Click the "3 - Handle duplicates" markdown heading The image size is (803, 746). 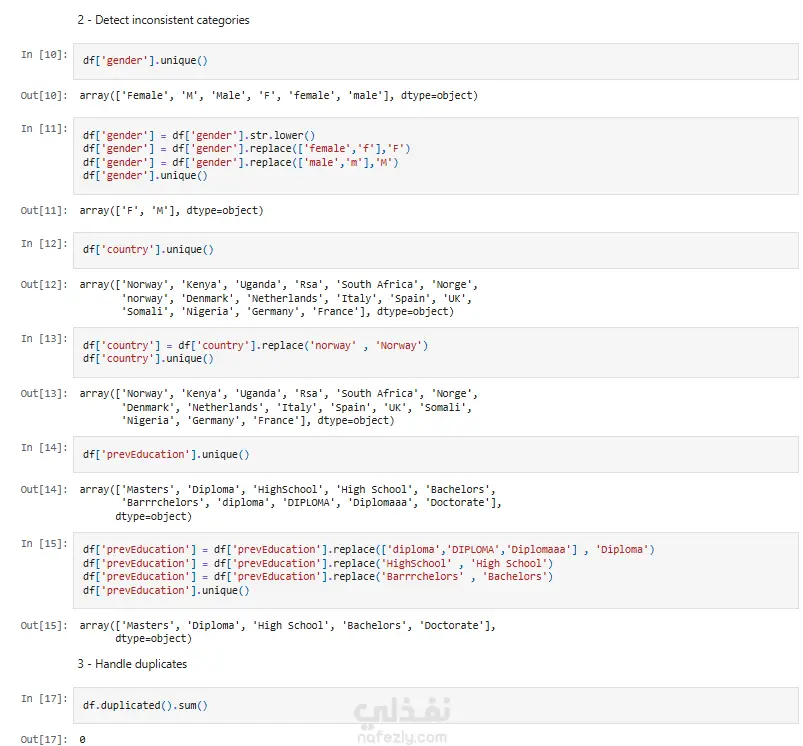coord(131,663)
